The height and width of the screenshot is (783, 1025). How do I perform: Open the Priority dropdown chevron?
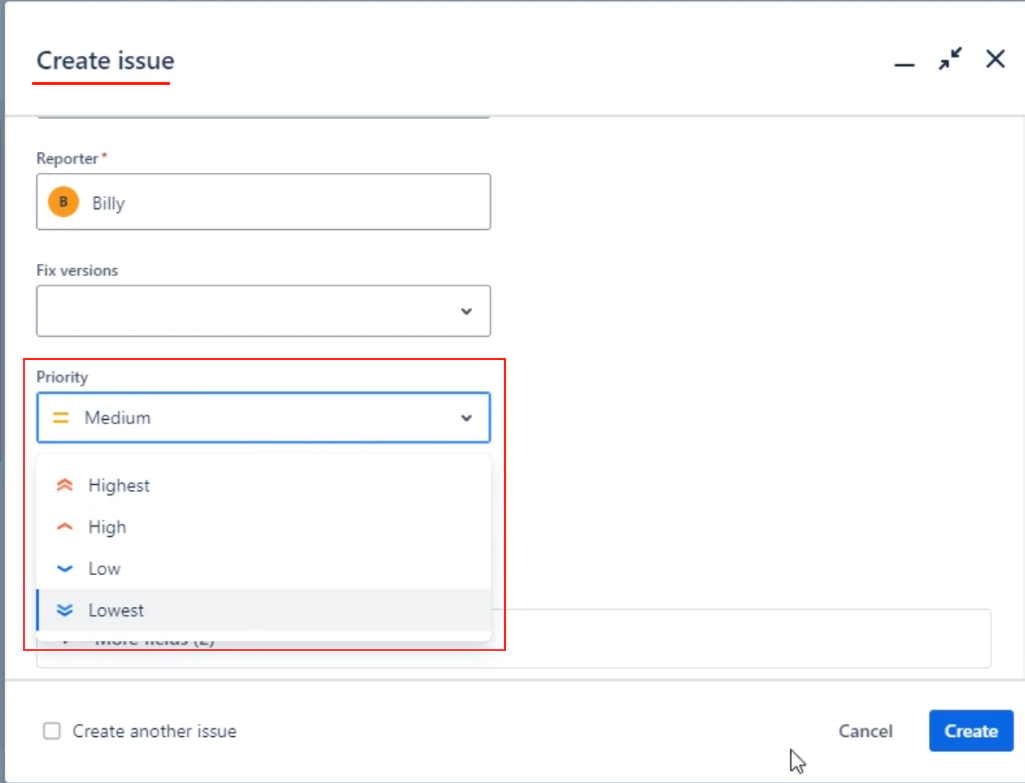point(465,417)
